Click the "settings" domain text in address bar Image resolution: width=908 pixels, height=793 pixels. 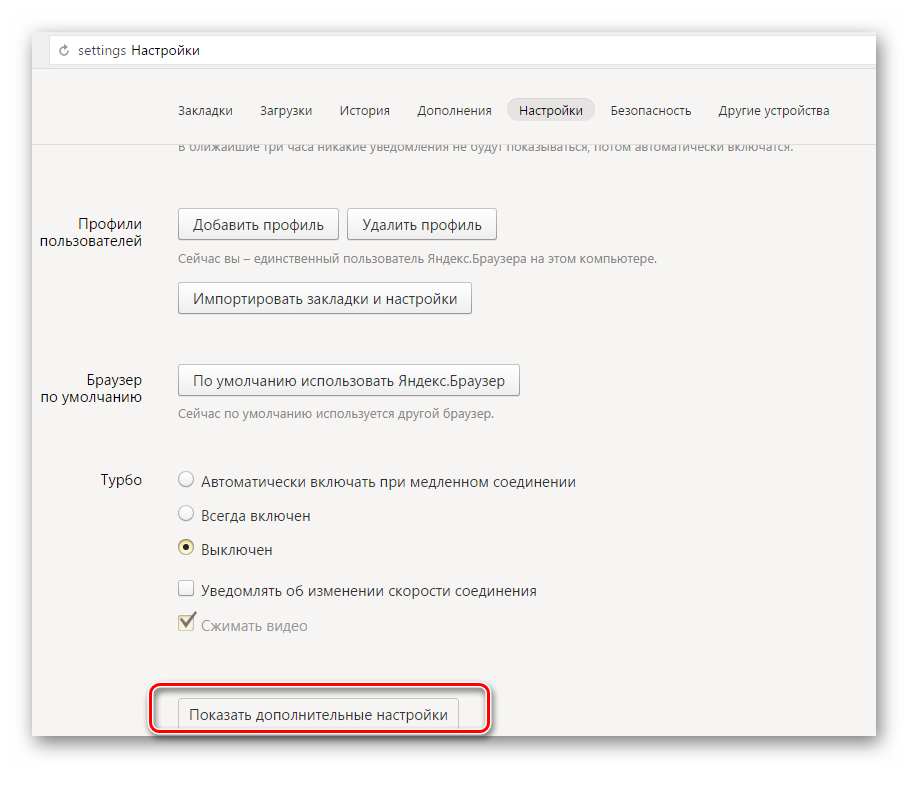(x=102, y=50)
